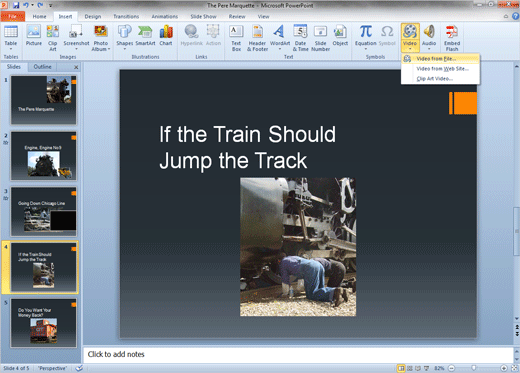Insert a Table from the ribbon
This screenshot has height=373, width=520.
coord(11,37)
